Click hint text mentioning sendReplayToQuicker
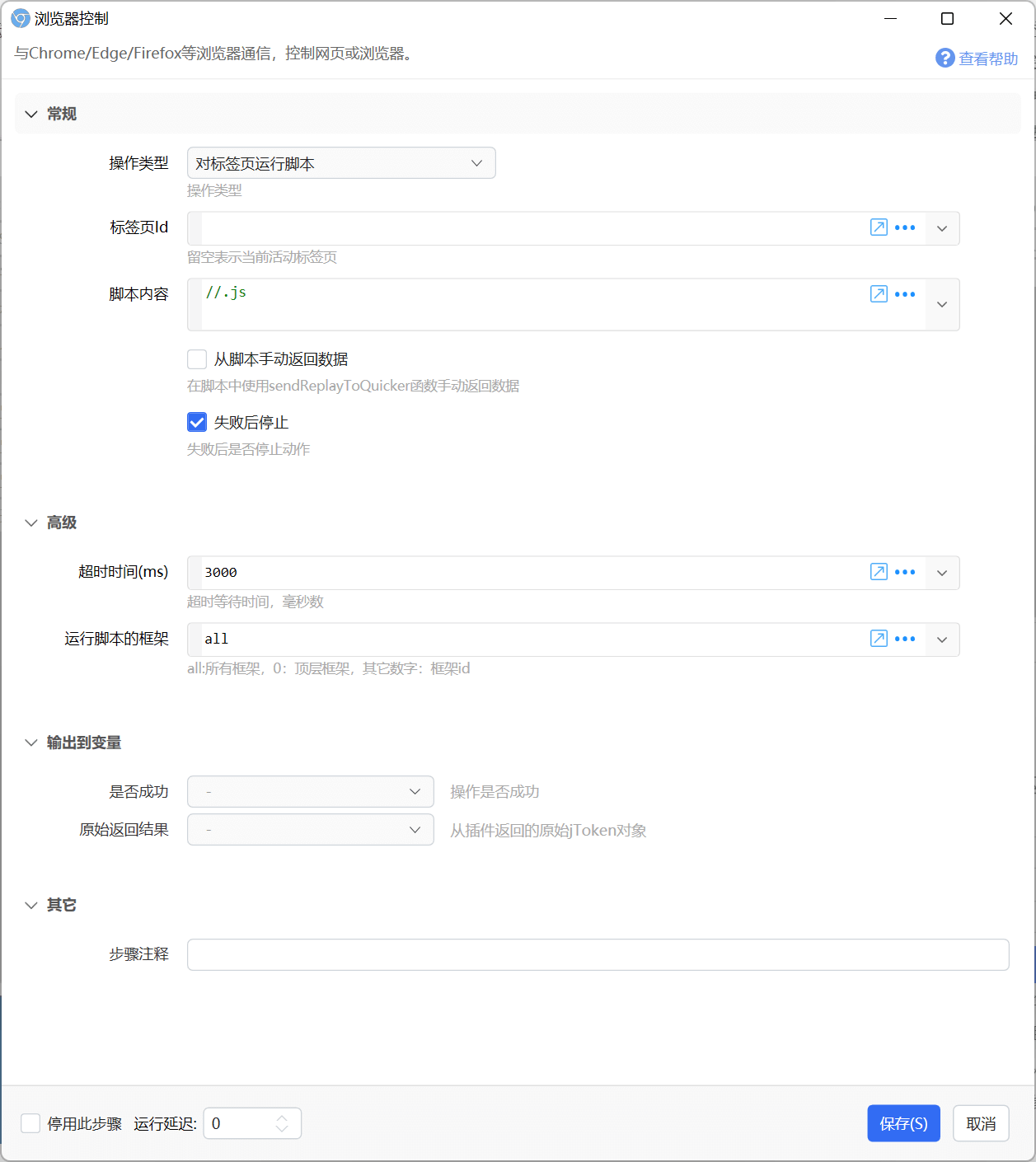This screenshot has height=1162, width=1036. pyautogui.click(x=353, y=386)
